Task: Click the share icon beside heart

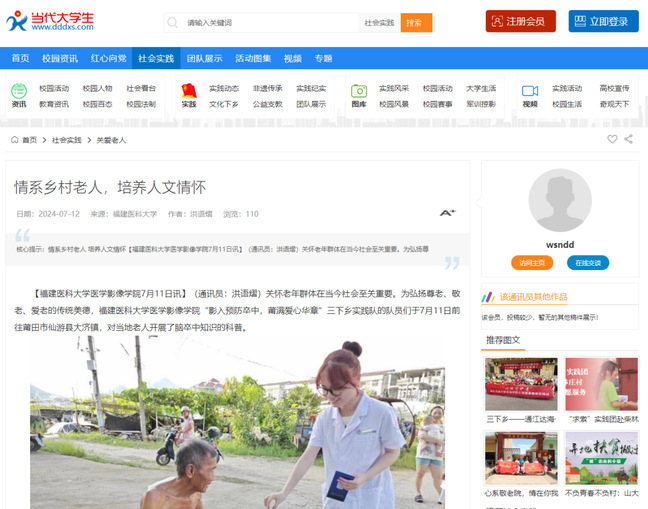Action: [x=629, y=140]
